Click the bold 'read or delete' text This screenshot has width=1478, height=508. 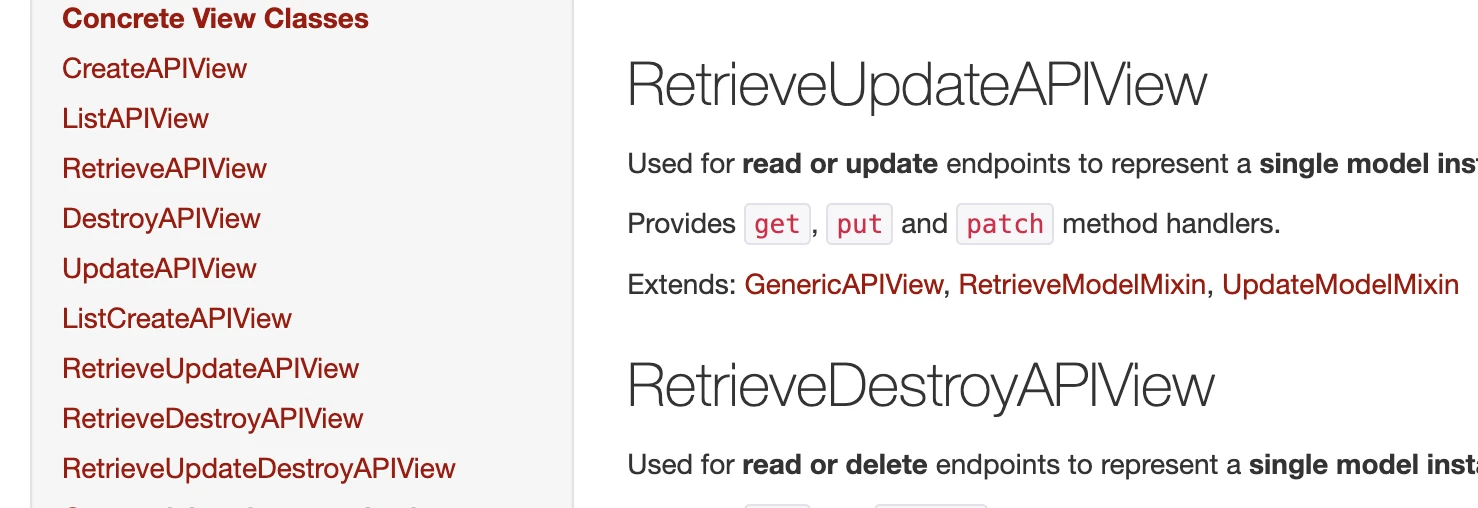[834, 465]
